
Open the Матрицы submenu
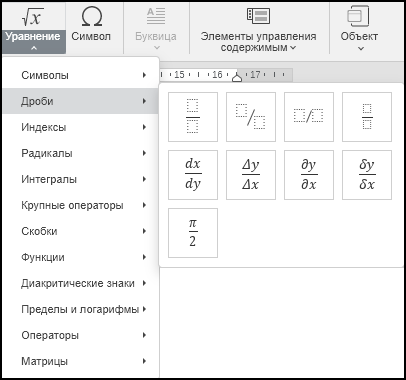click(x=80, y=361)
